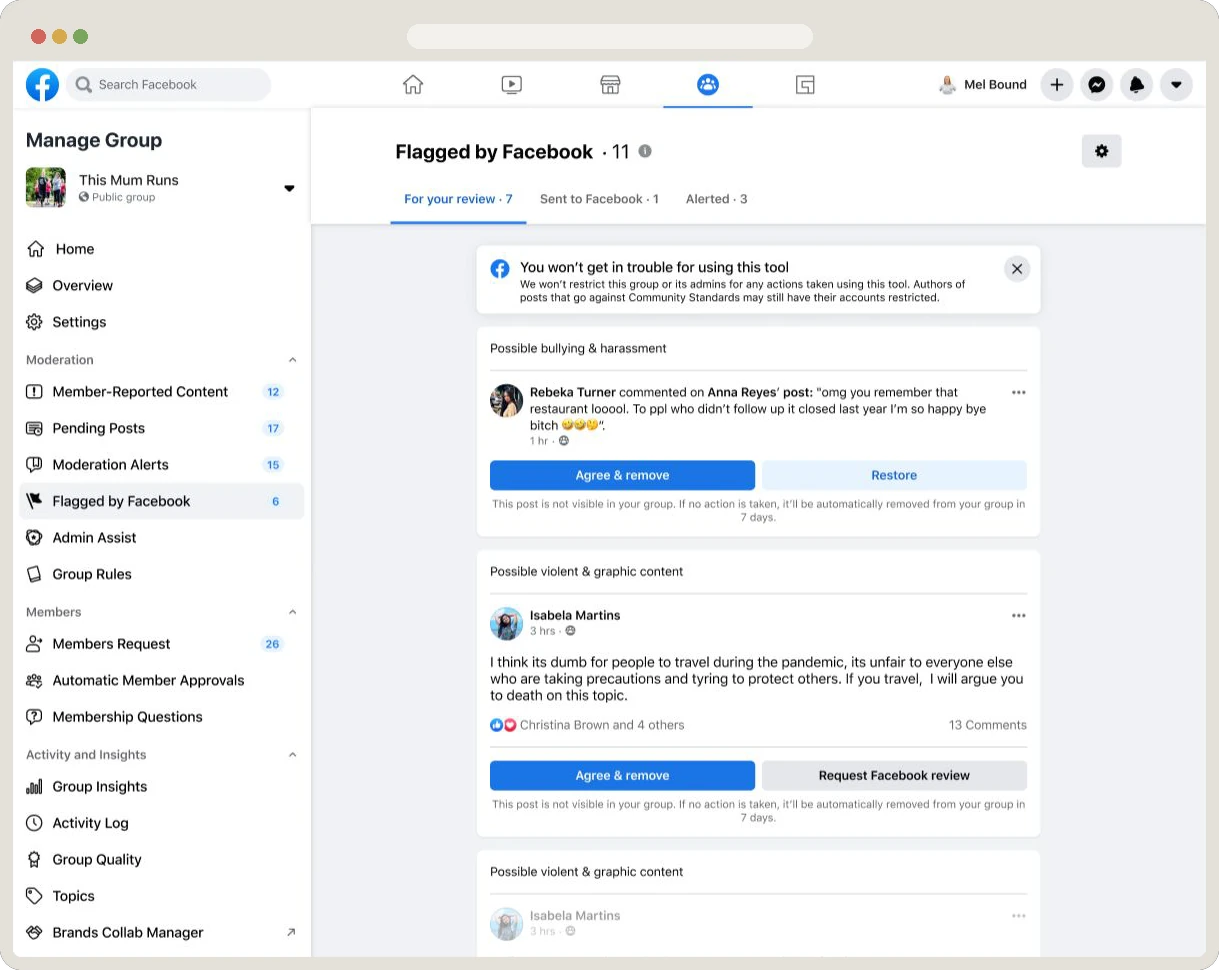1219x970 pixels.
Task: Agree & remove Rebeka Turner's comment
Action: 622,475
